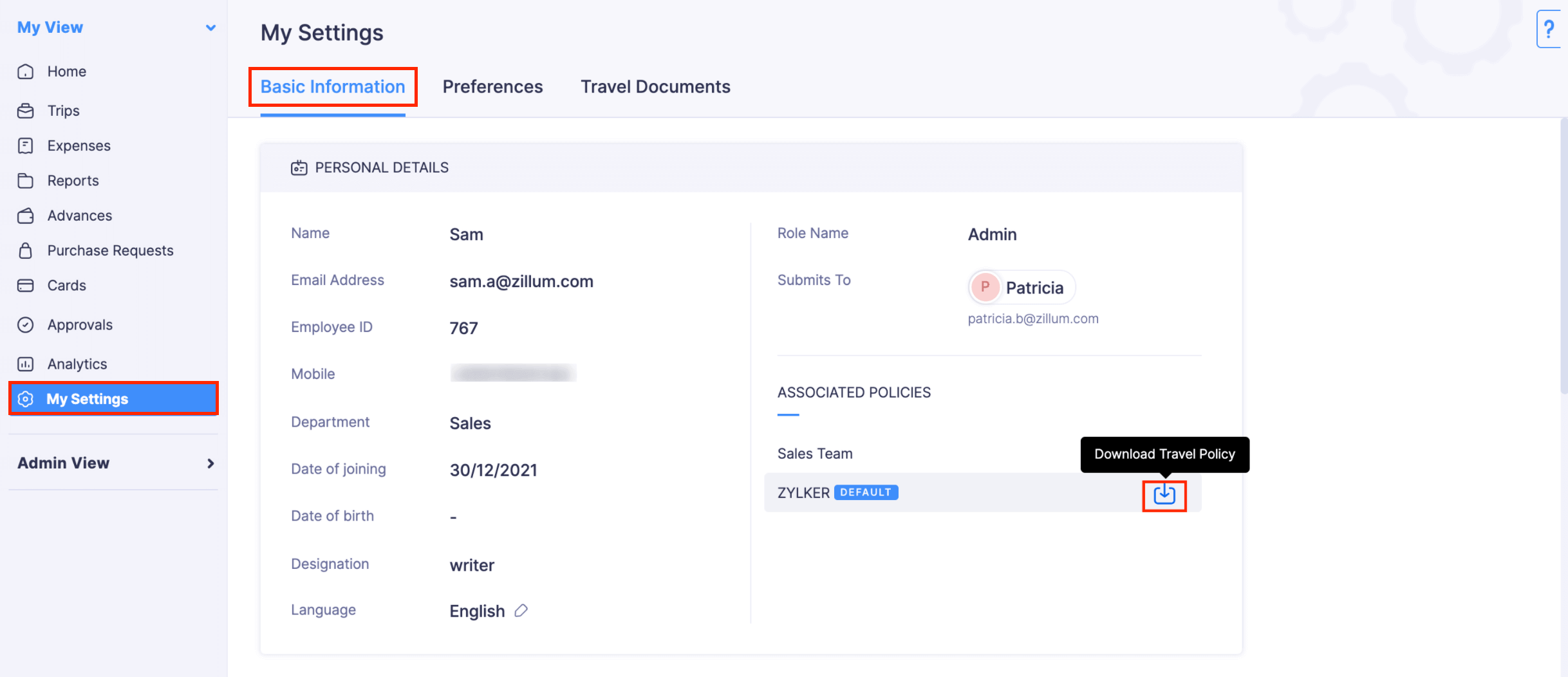The image size is (1568, 677).
Task: Expand the Admin View section
Action: [x=210, y=463]
